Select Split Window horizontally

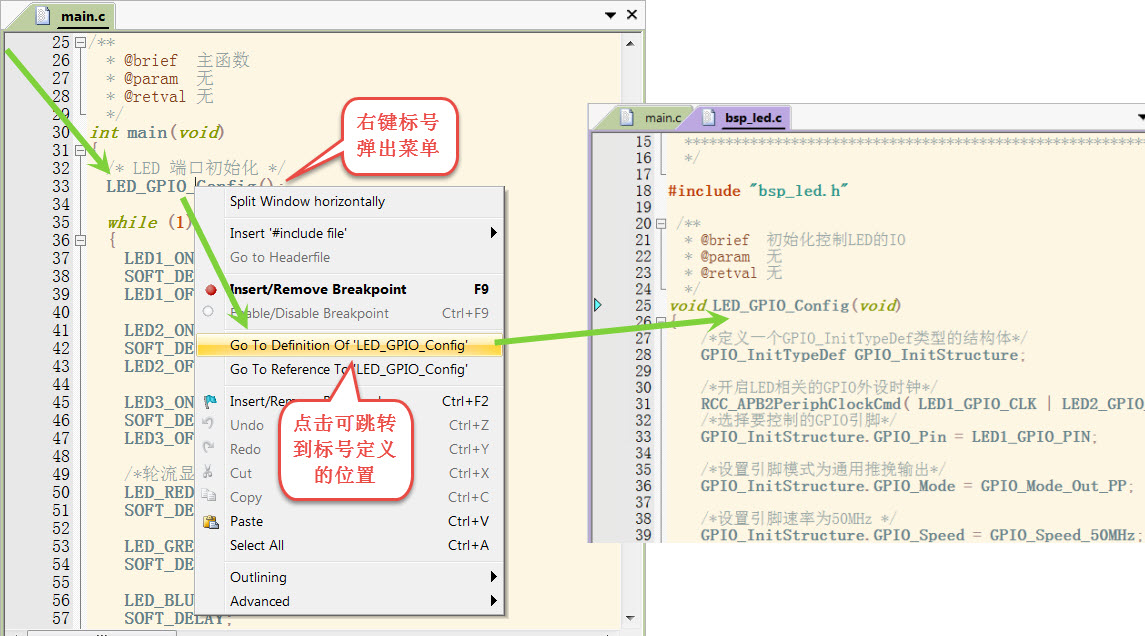(x=307, y=201)
